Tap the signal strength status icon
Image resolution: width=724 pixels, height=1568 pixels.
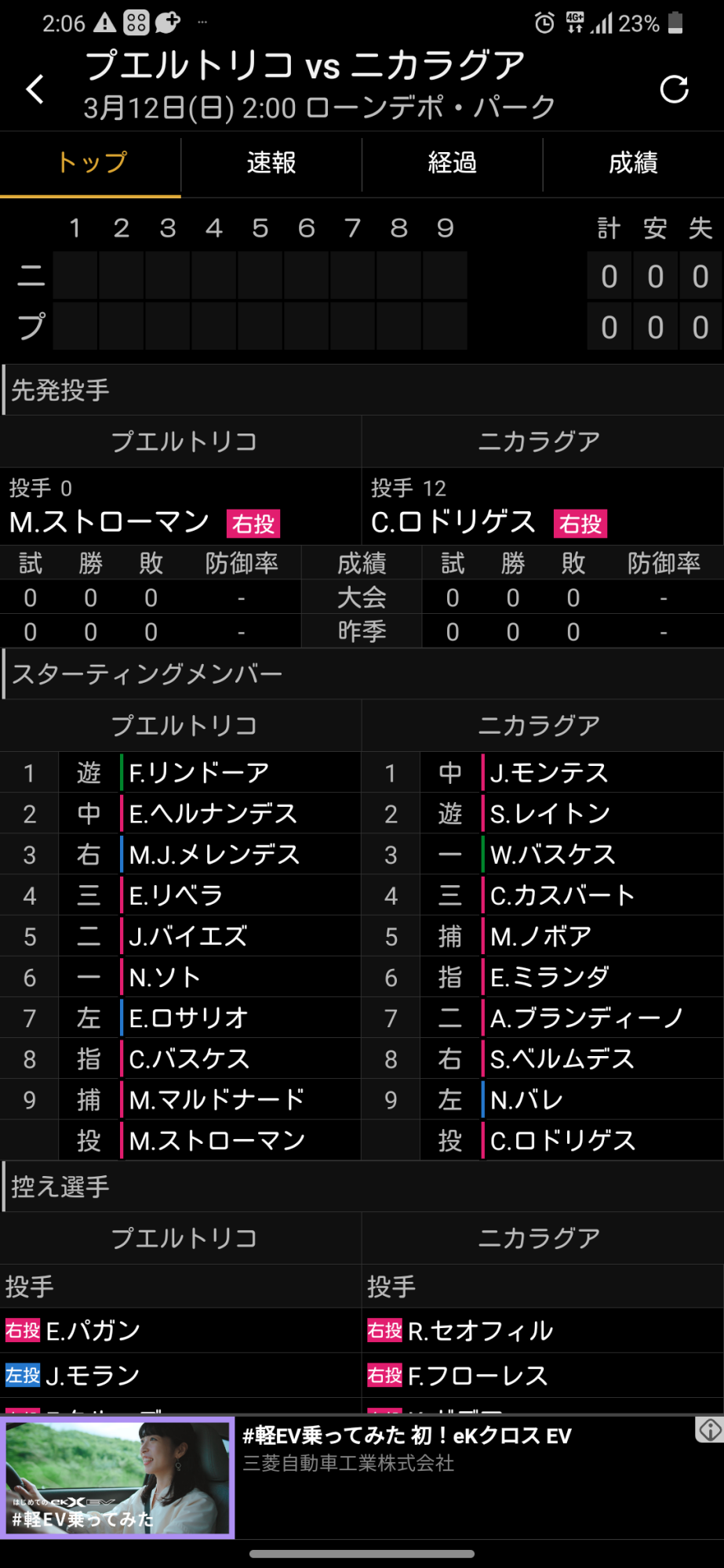point(602,24)
